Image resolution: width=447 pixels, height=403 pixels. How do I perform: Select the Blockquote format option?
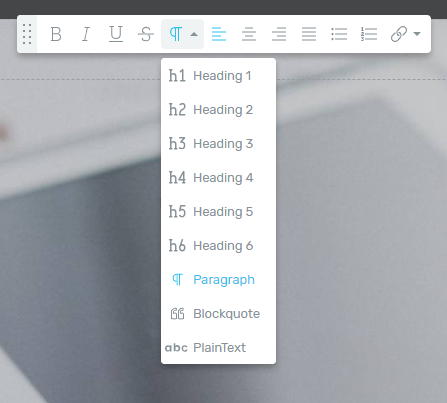[x=218, y=314]
